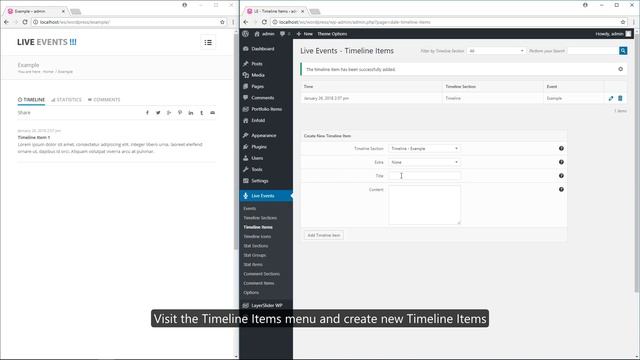Click New in the admin bar
This screenshot has height=360, width=640.
[x=304, y=34]
